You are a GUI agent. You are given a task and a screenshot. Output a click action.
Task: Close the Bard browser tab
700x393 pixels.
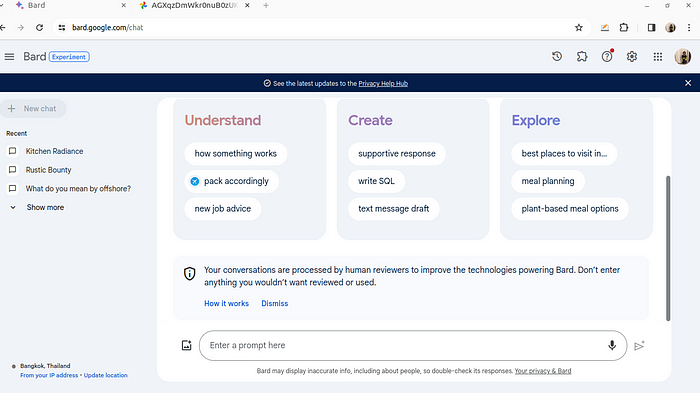[124, 5]
